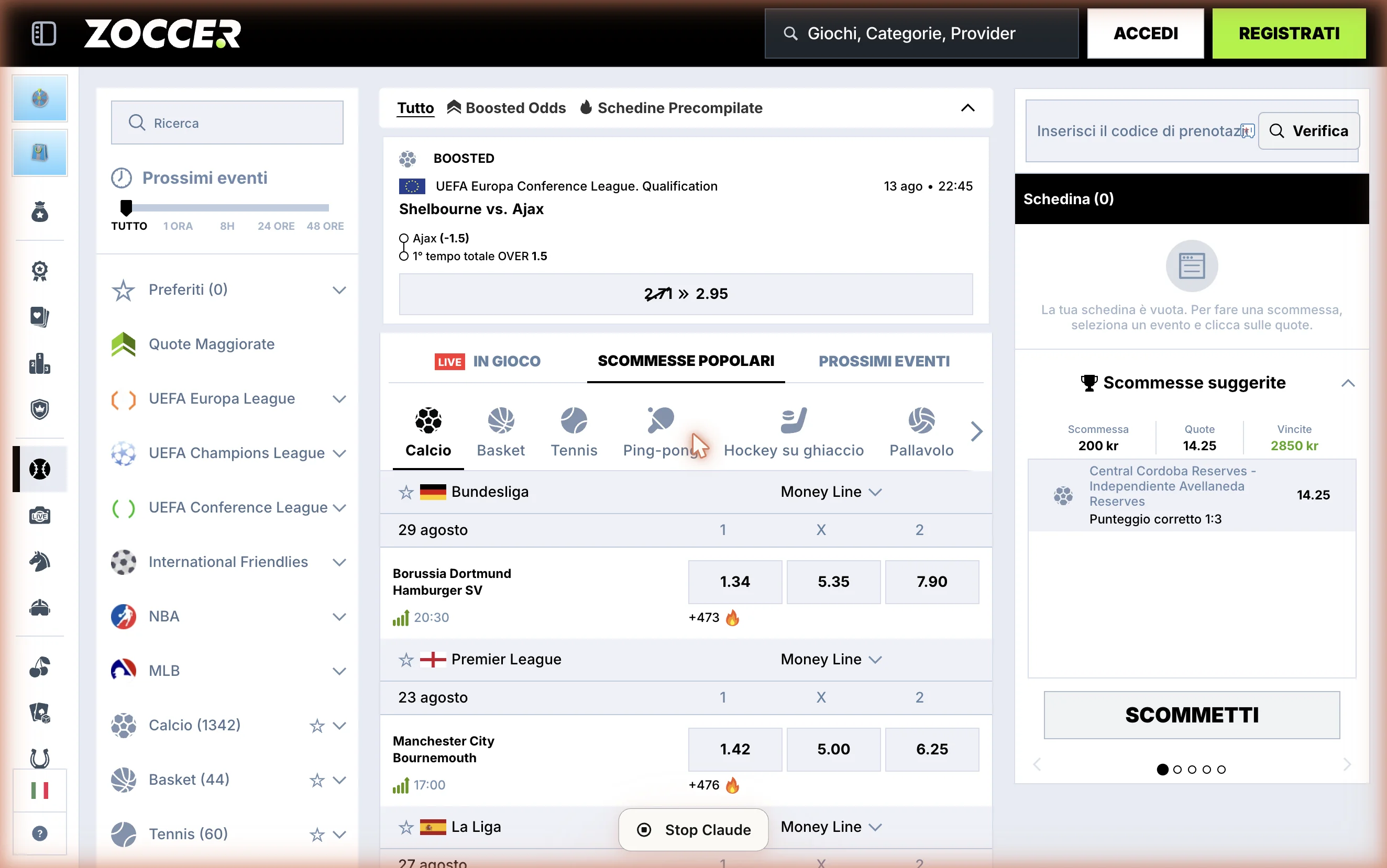The width and height of the screenshot is (1387, 868).
Task: Change language via the Italian flag icon
Action: [40, 791]
